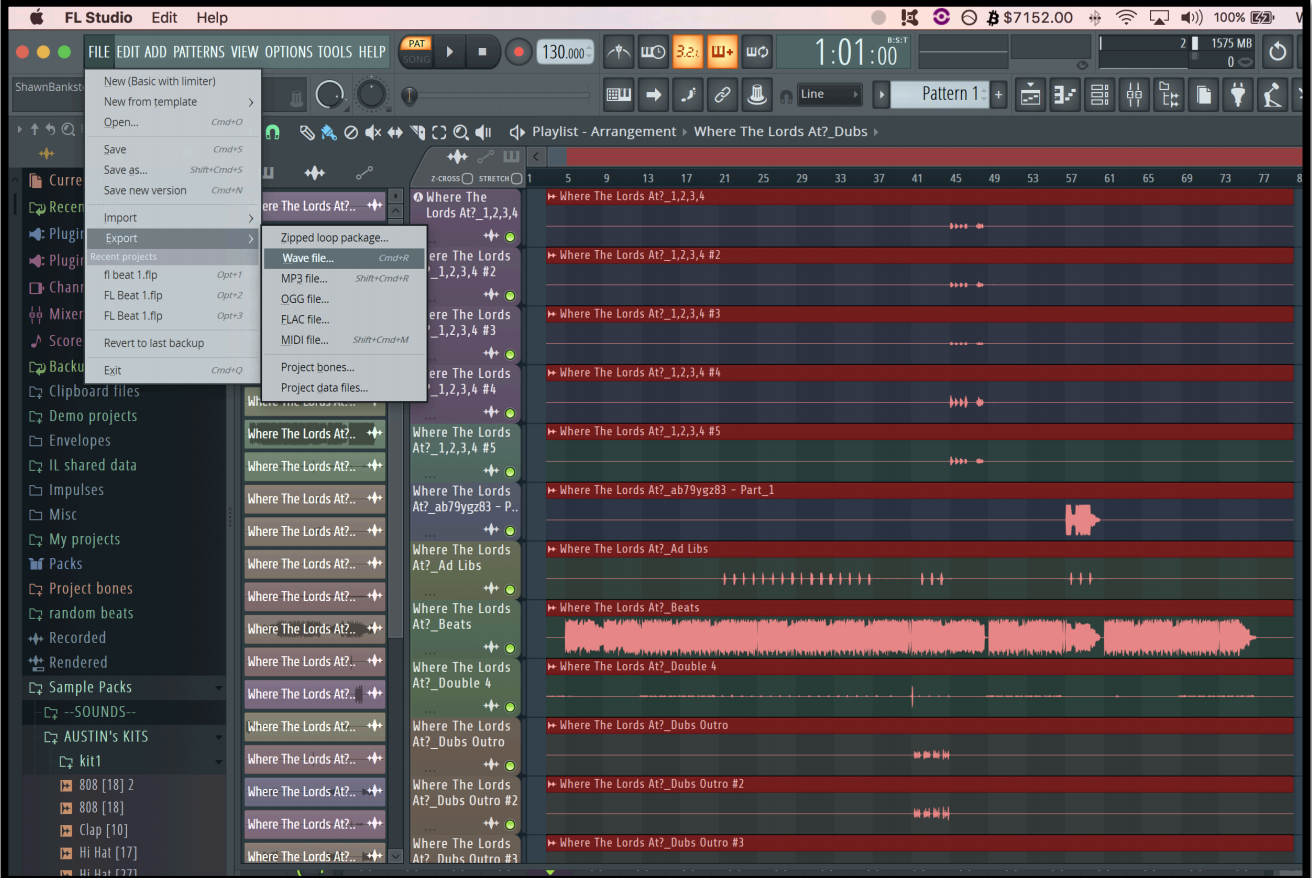This screenshot has height=878, width=1312.
Task: Open the PATTERNS menu
Action: pos(198,52)
